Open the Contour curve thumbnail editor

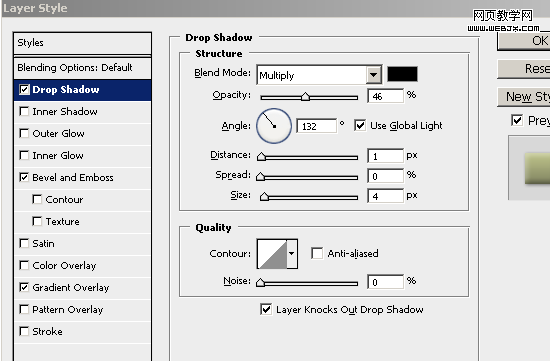tap(272, 254)
